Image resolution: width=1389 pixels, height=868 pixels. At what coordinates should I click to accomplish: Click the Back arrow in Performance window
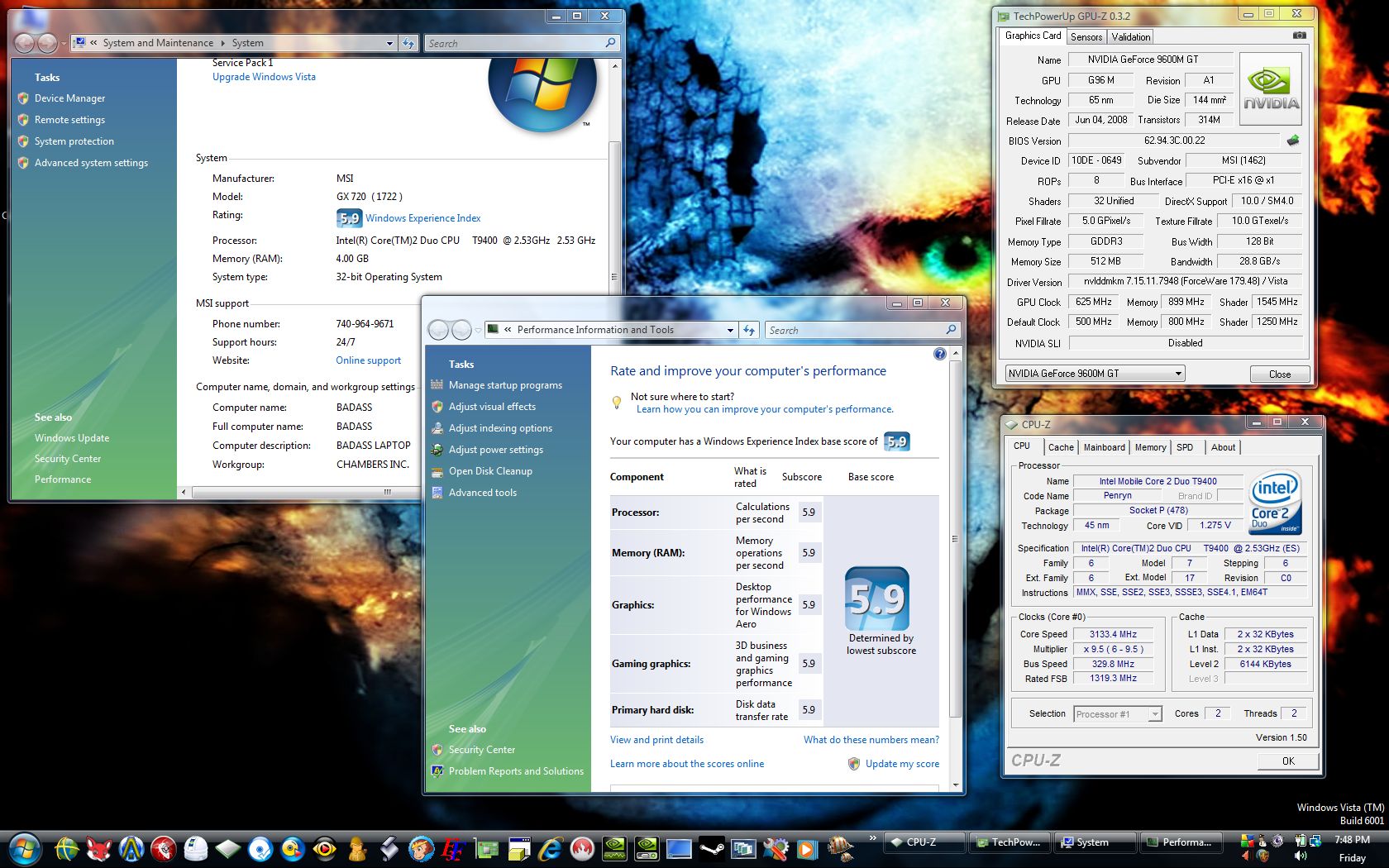(x=439, y=331)
